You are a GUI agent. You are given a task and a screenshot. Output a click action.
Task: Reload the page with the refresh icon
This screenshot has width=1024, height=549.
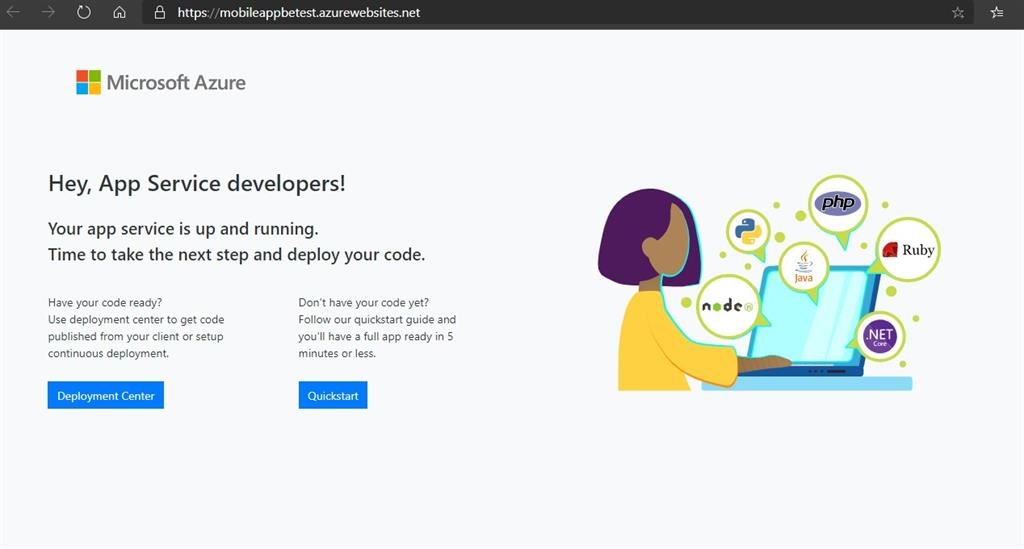(x=84, y=12)
